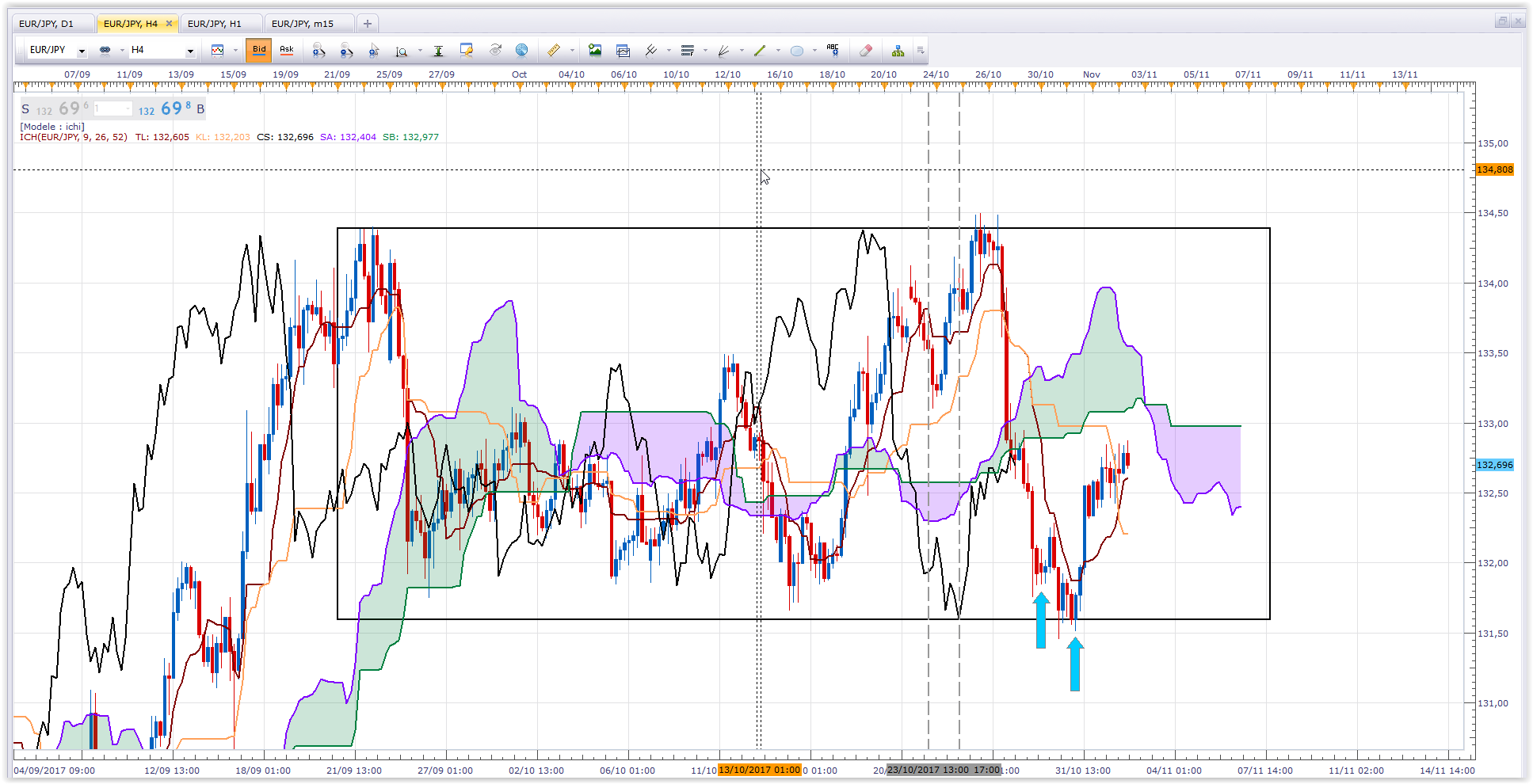Toggle Bid price display
The image size is (1533, 784).
(259, 50)
